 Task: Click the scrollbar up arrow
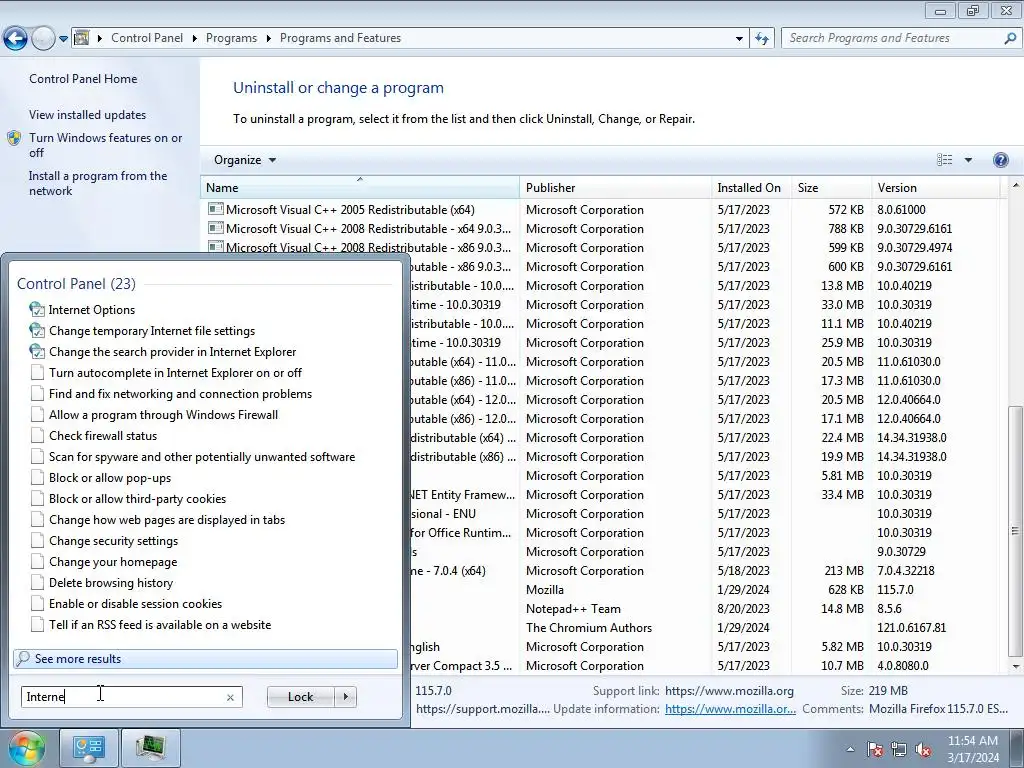point(1015,185)
